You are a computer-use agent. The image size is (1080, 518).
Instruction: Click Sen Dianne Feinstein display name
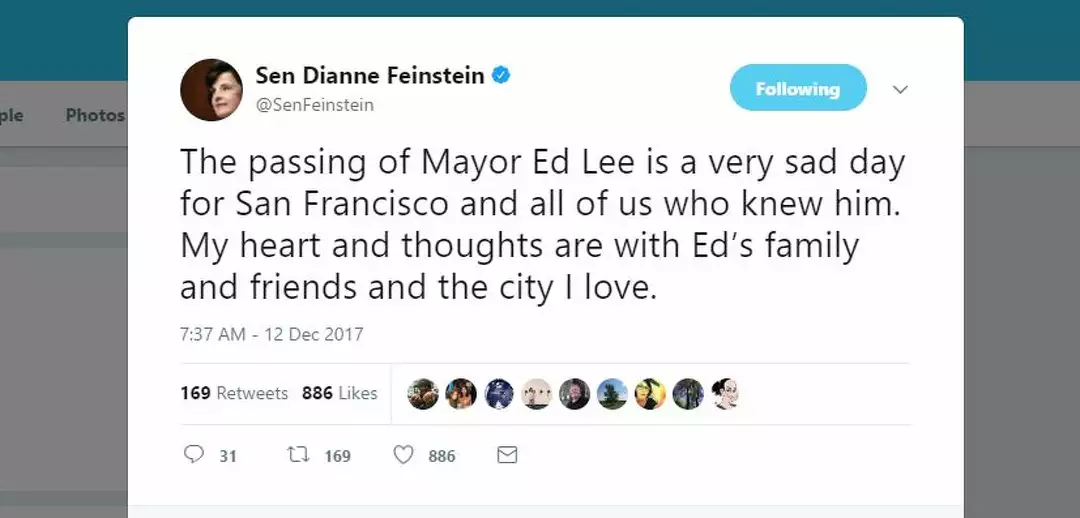[x=370, y=76]
